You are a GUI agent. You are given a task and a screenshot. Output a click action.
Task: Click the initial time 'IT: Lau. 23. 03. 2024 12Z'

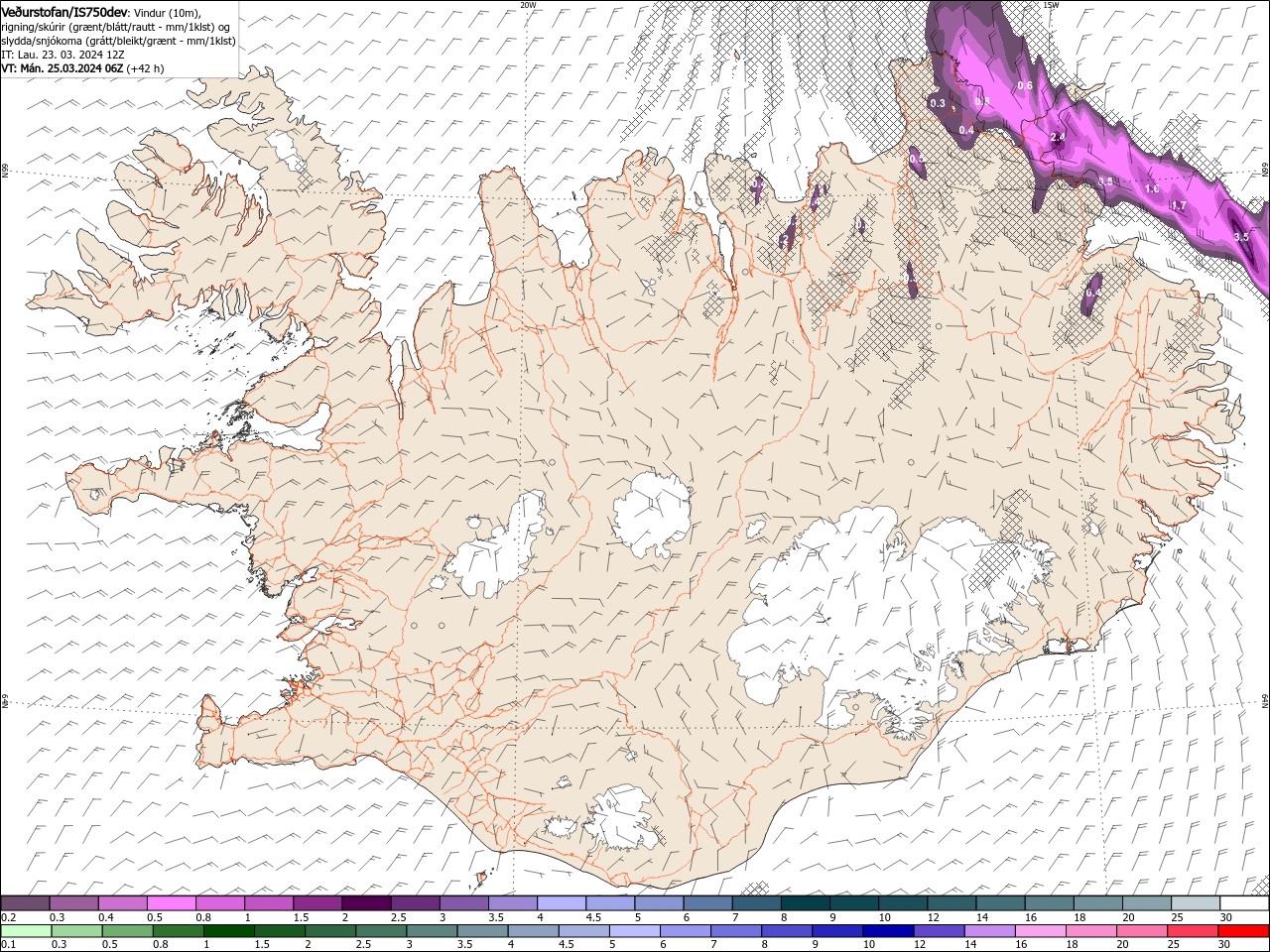63,55
